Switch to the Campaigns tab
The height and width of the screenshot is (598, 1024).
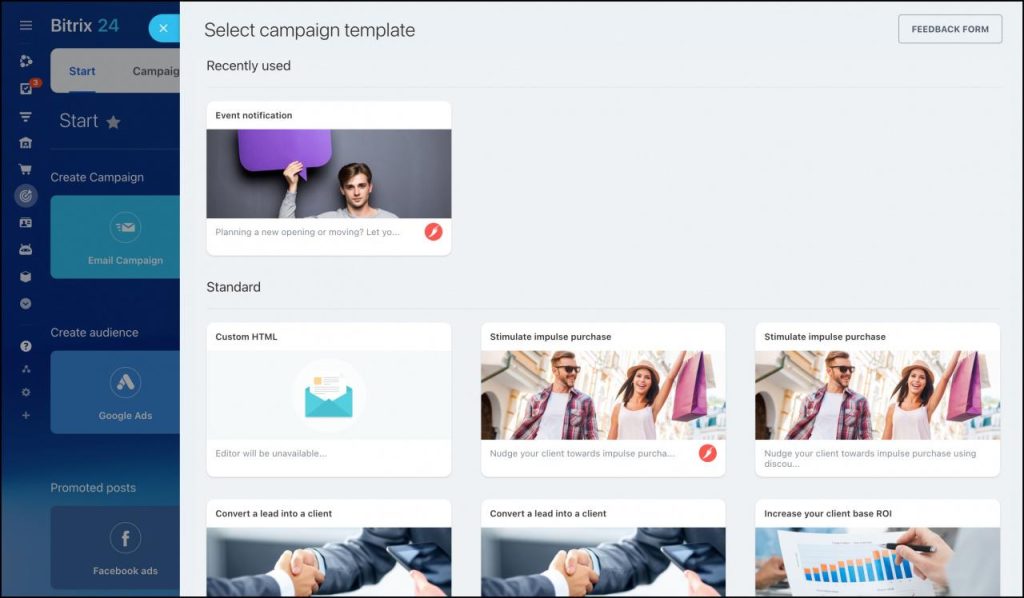155,71
